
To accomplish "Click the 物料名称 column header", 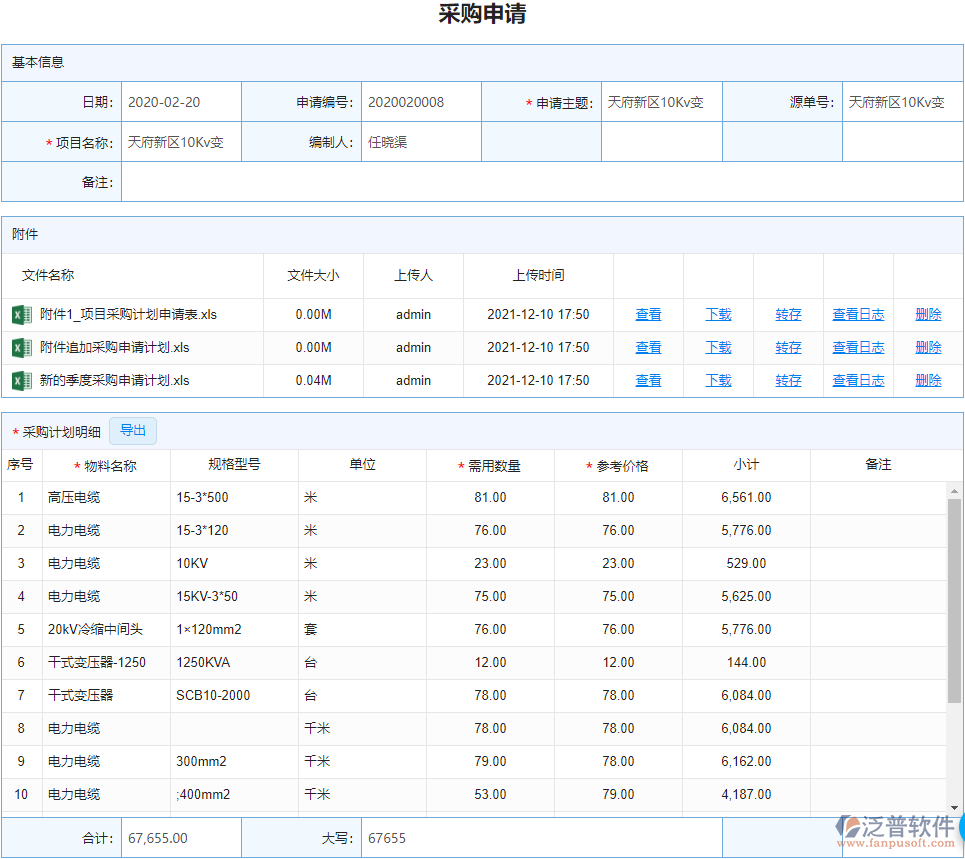I will tap(110, 466).
